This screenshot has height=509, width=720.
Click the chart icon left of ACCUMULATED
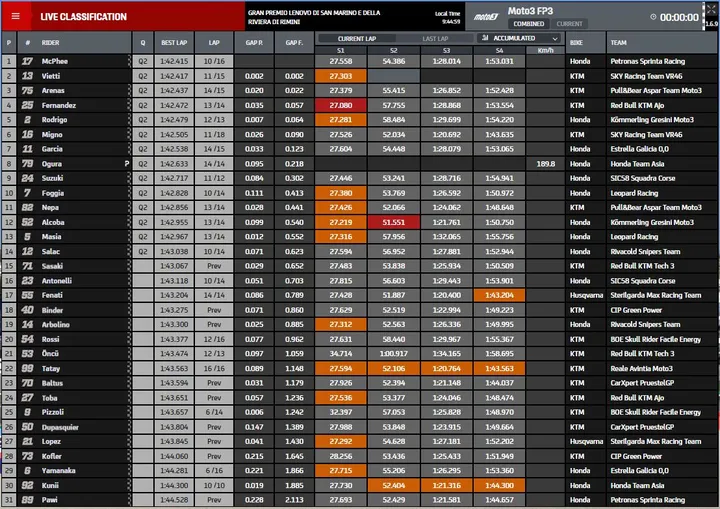[x=485, y=38]
